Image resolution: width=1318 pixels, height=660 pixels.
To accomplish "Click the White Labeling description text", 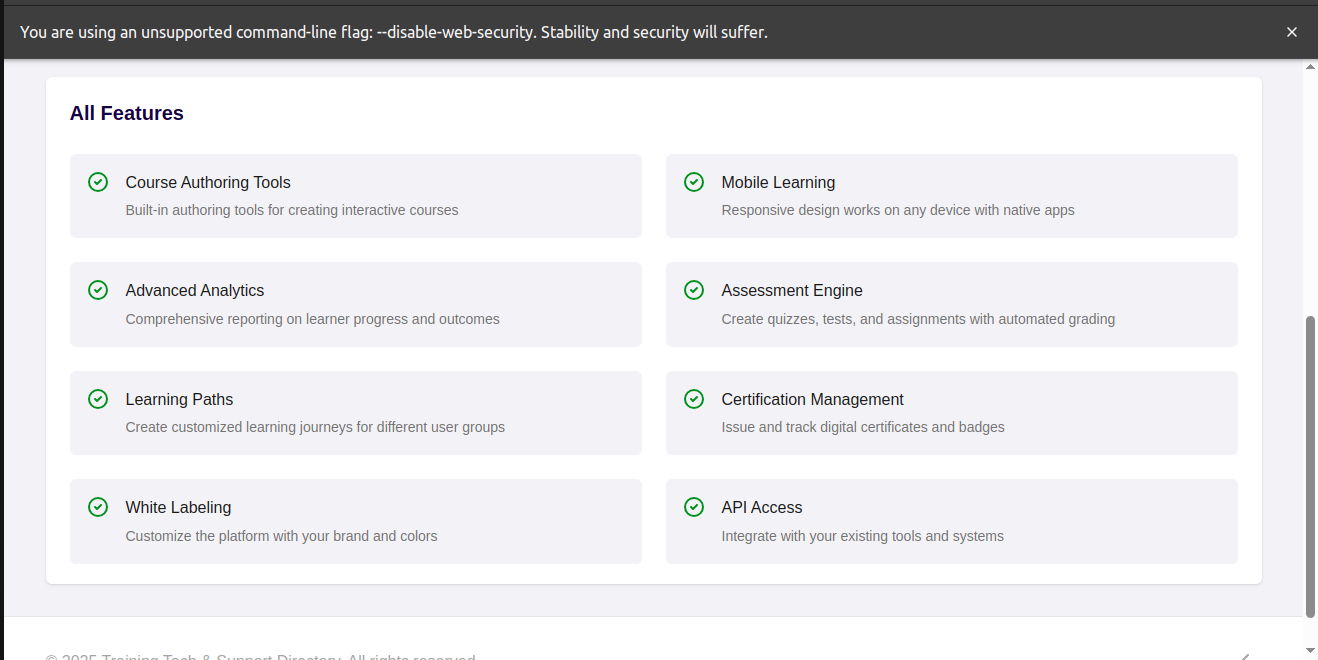I will click(282, 536).
